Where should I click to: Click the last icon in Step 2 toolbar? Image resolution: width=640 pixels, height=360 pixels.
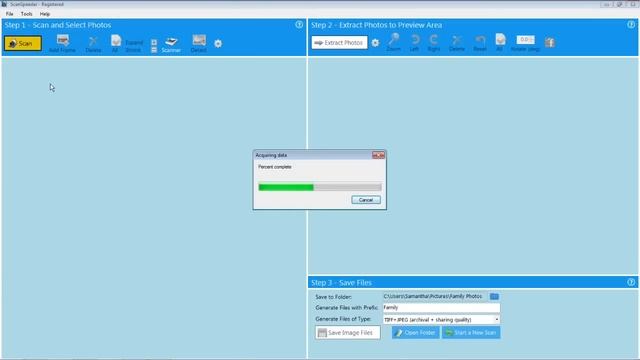[x=550, y=42]
